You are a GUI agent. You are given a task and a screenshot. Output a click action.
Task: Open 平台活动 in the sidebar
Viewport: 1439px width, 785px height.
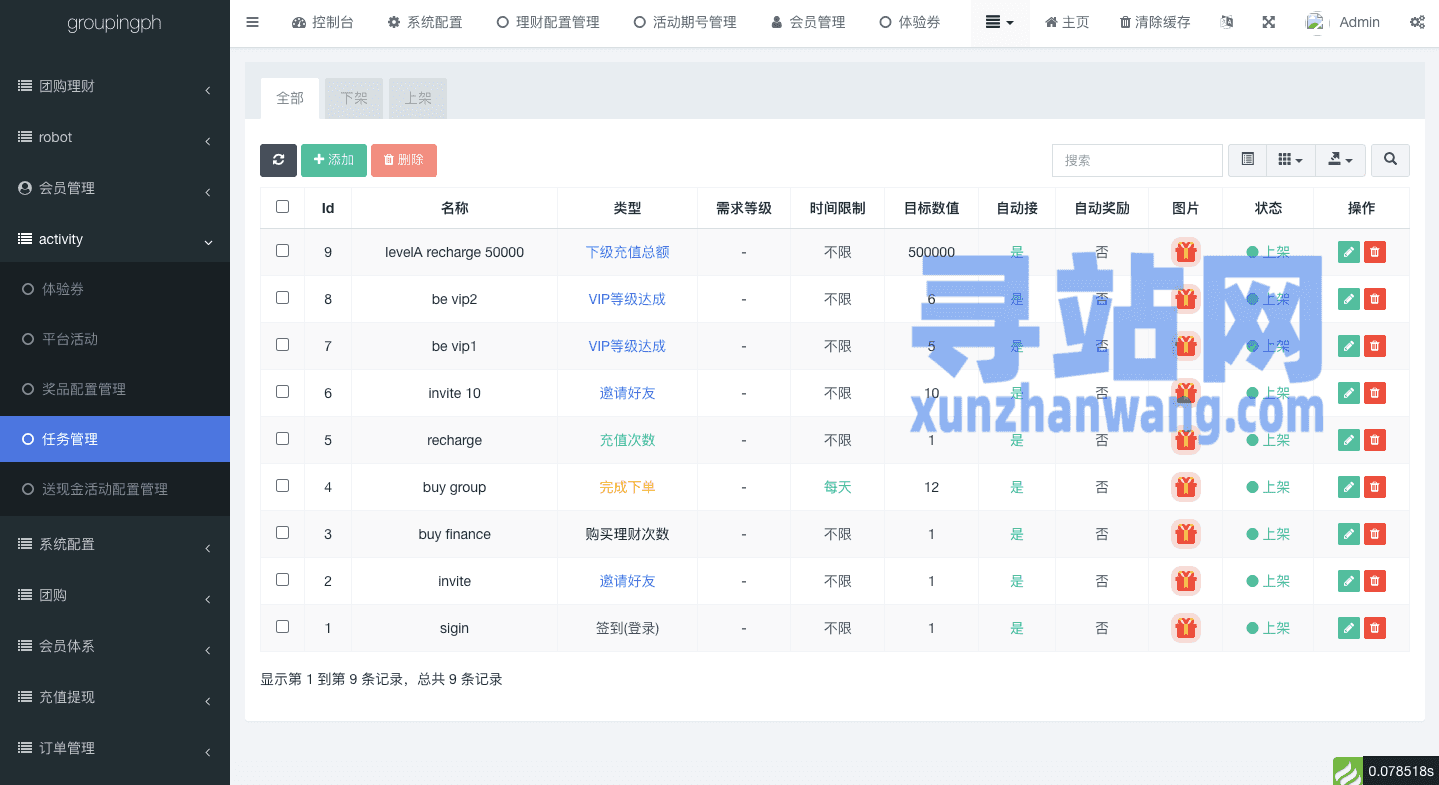(x=115, y=339)
